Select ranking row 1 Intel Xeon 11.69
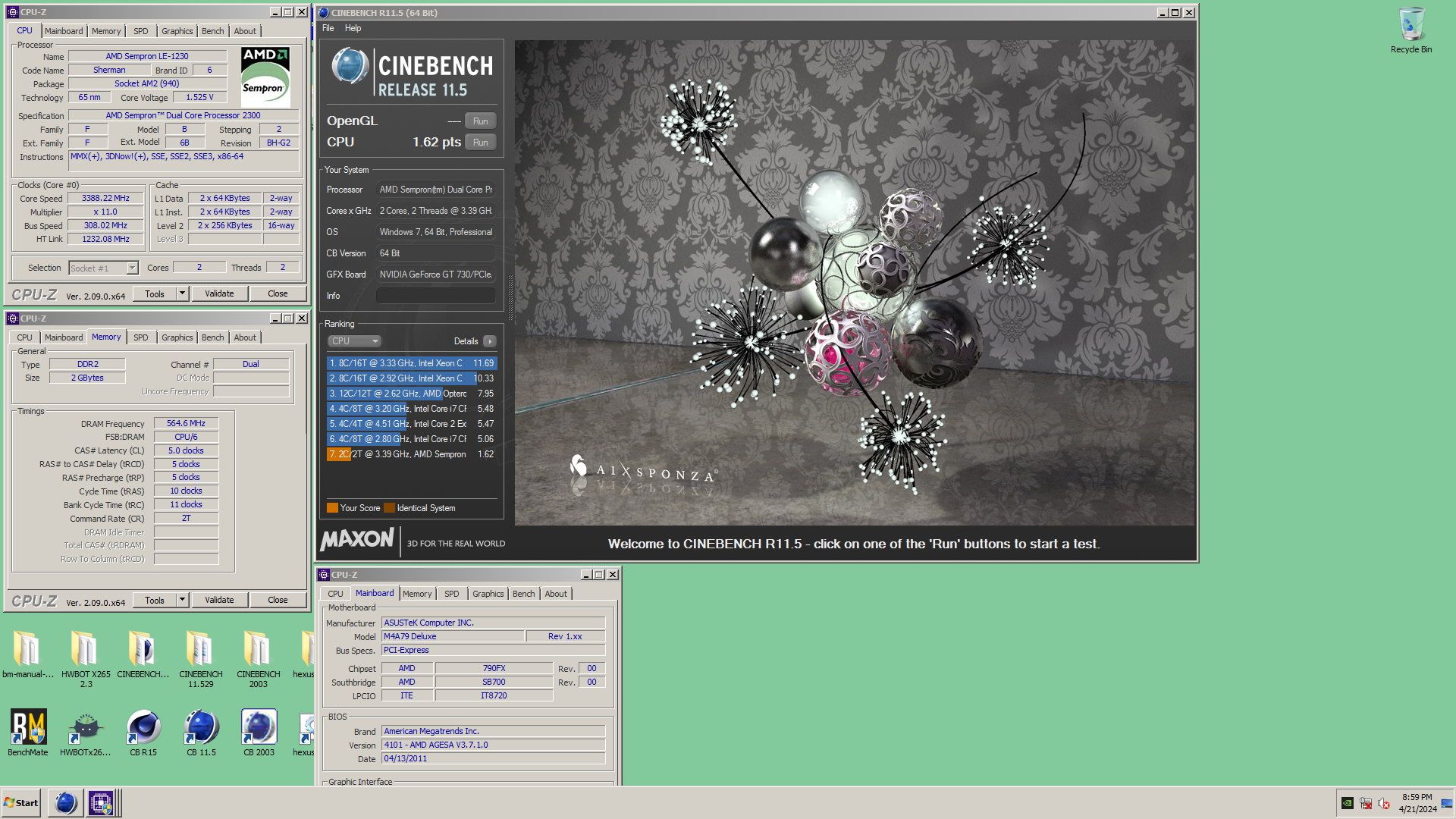The width and height of the screenshot is (1456, 819). click(x=412, y=363)
